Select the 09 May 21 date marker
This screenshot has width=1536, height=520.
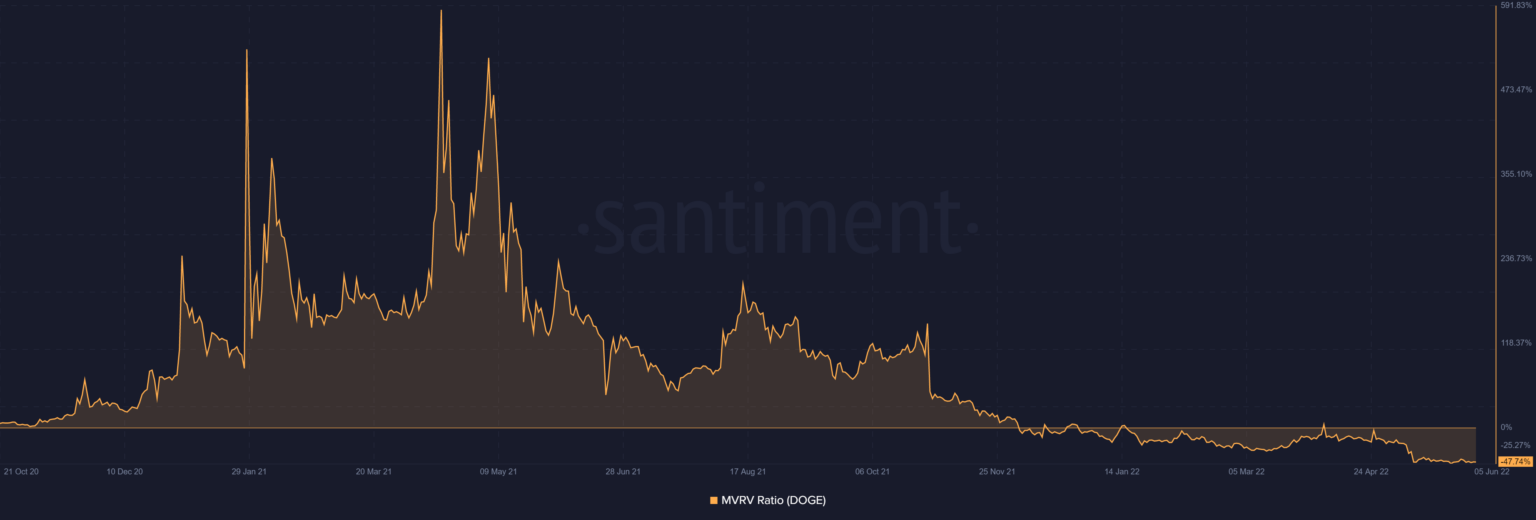pos(498,470)
